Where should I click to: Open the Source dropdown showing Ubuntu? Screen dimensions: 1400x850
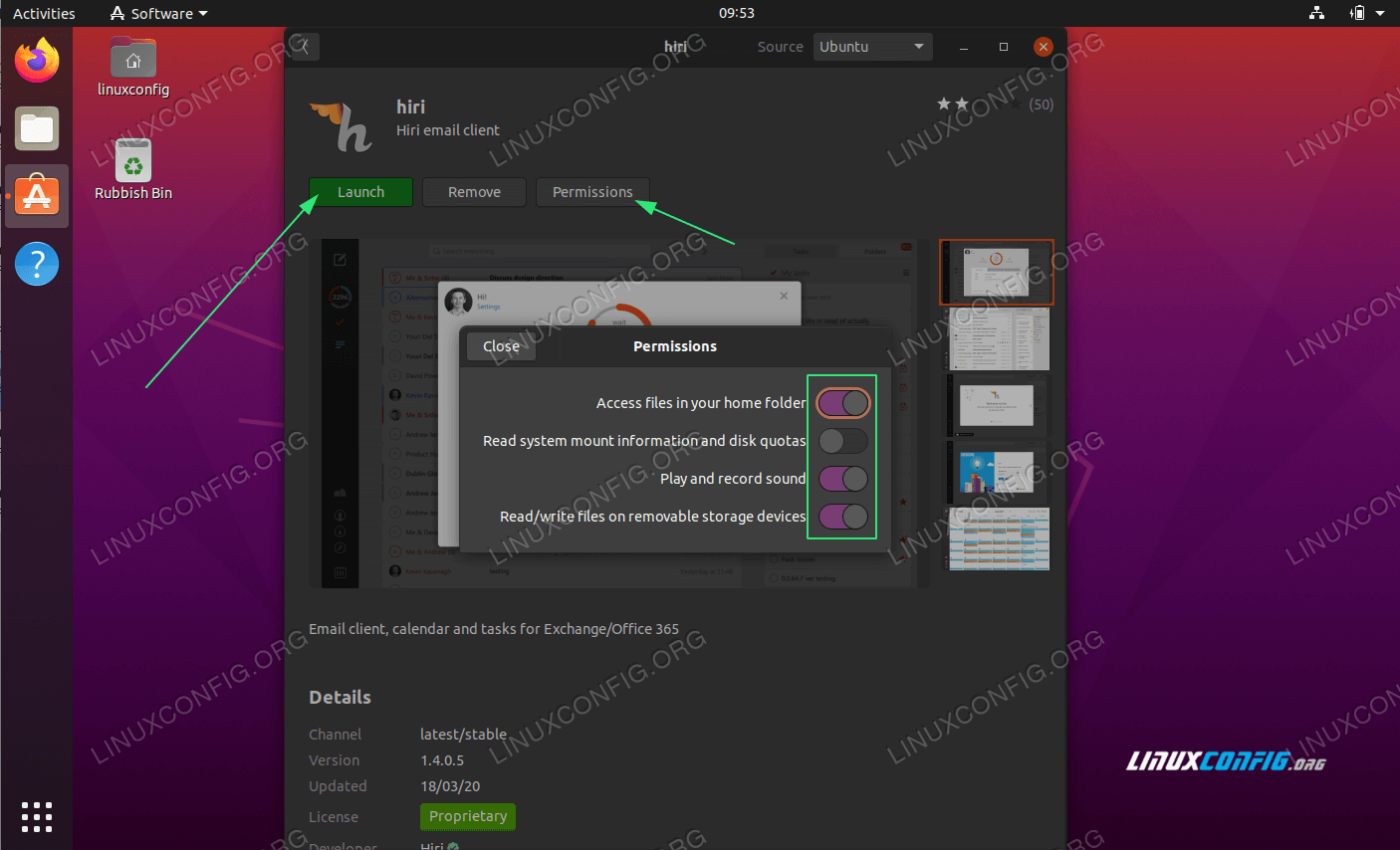(872, 47)
